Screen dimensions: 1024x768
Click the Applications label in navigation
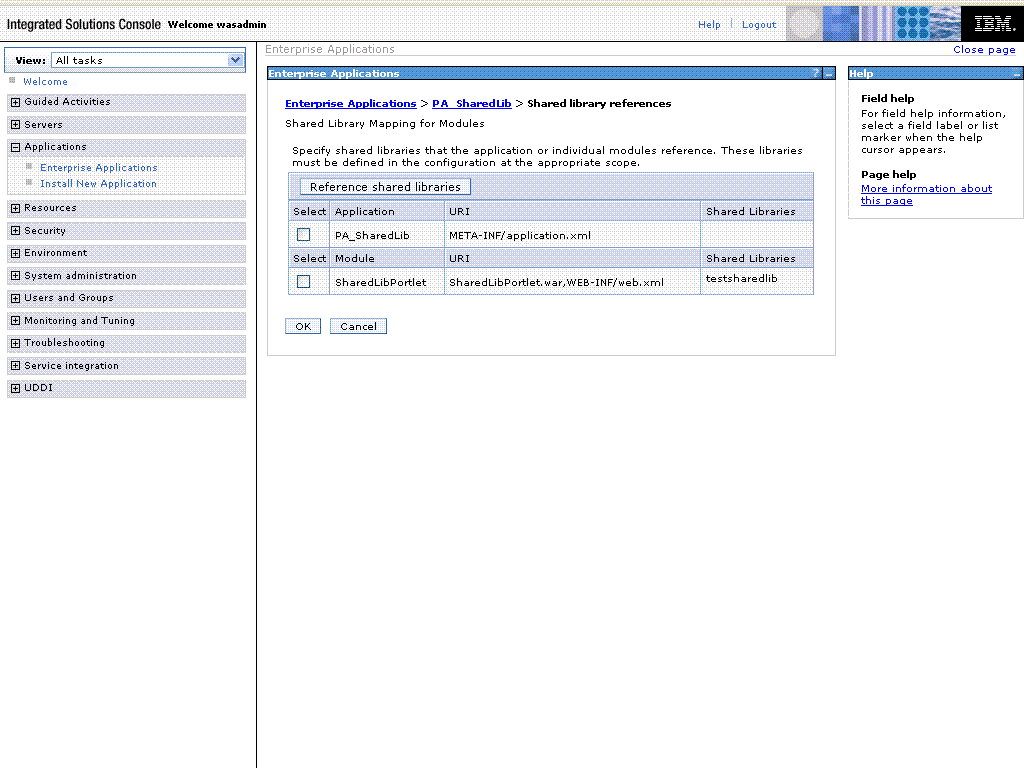pyautogui.click(x=55, y=147)
